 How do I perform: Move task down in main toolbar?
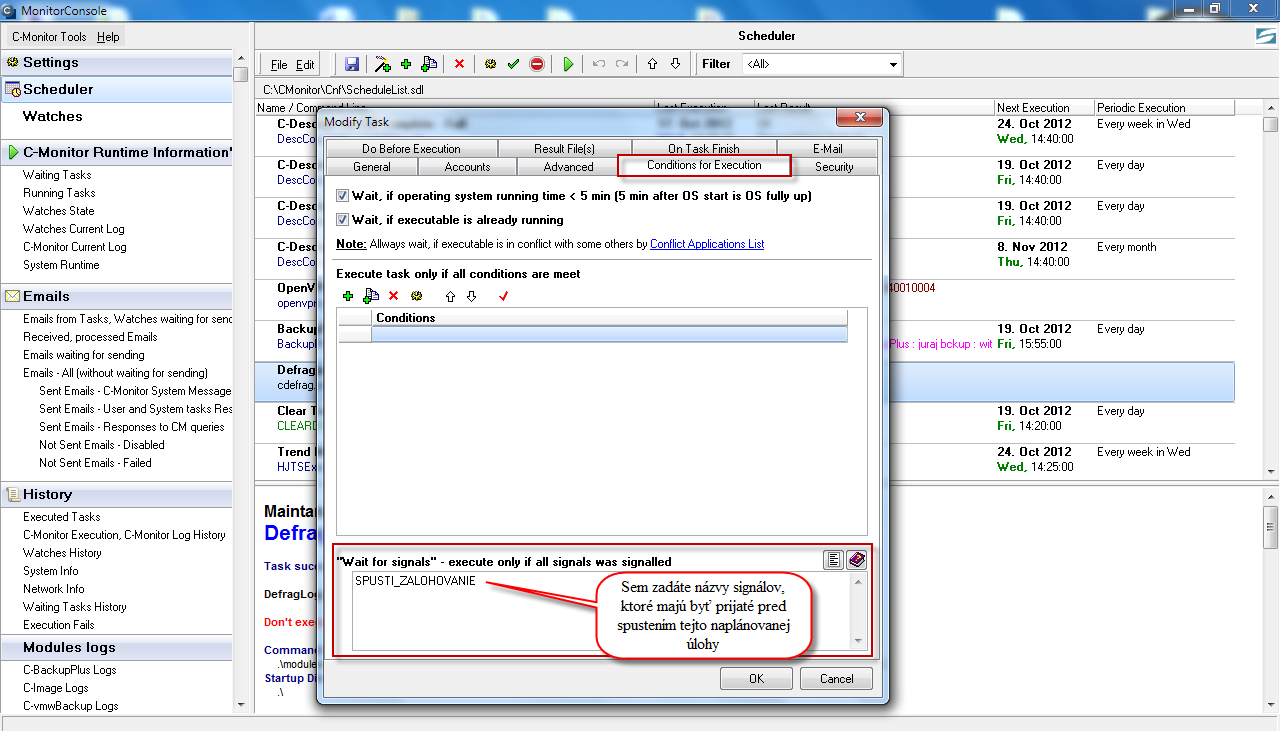point(675,64)
